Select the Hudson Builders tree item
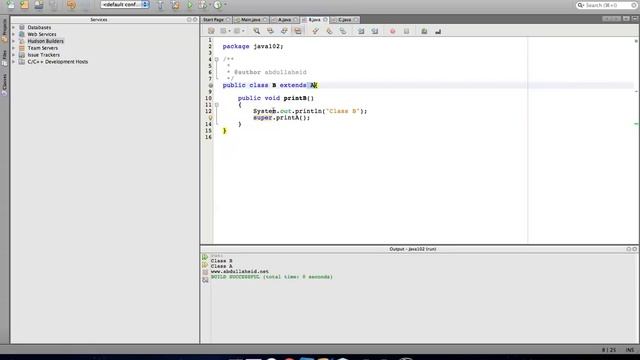 [x=45, y=41]
